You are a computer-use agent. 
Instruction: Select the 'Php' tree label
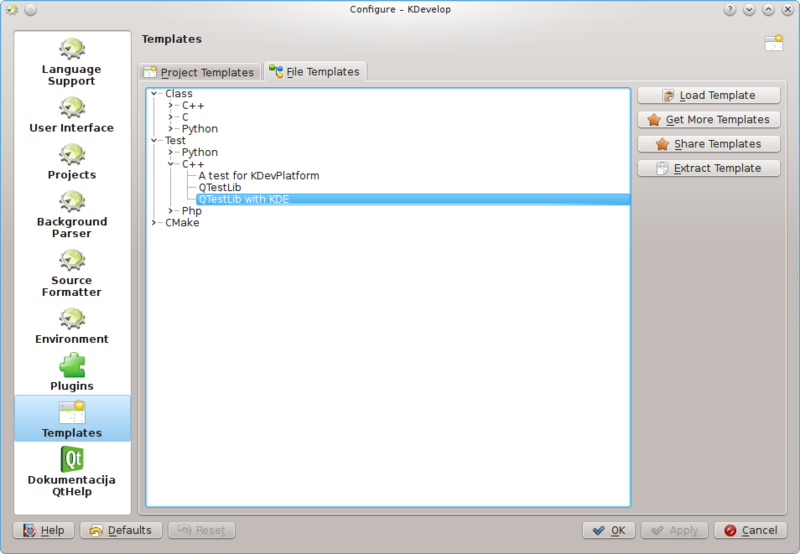[x=192, y=211]
